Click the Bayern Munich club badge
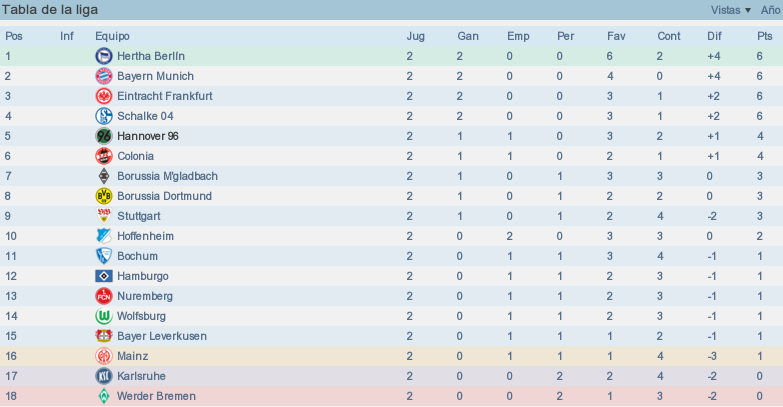The image size is (783, 407). (x=104, y=76)
